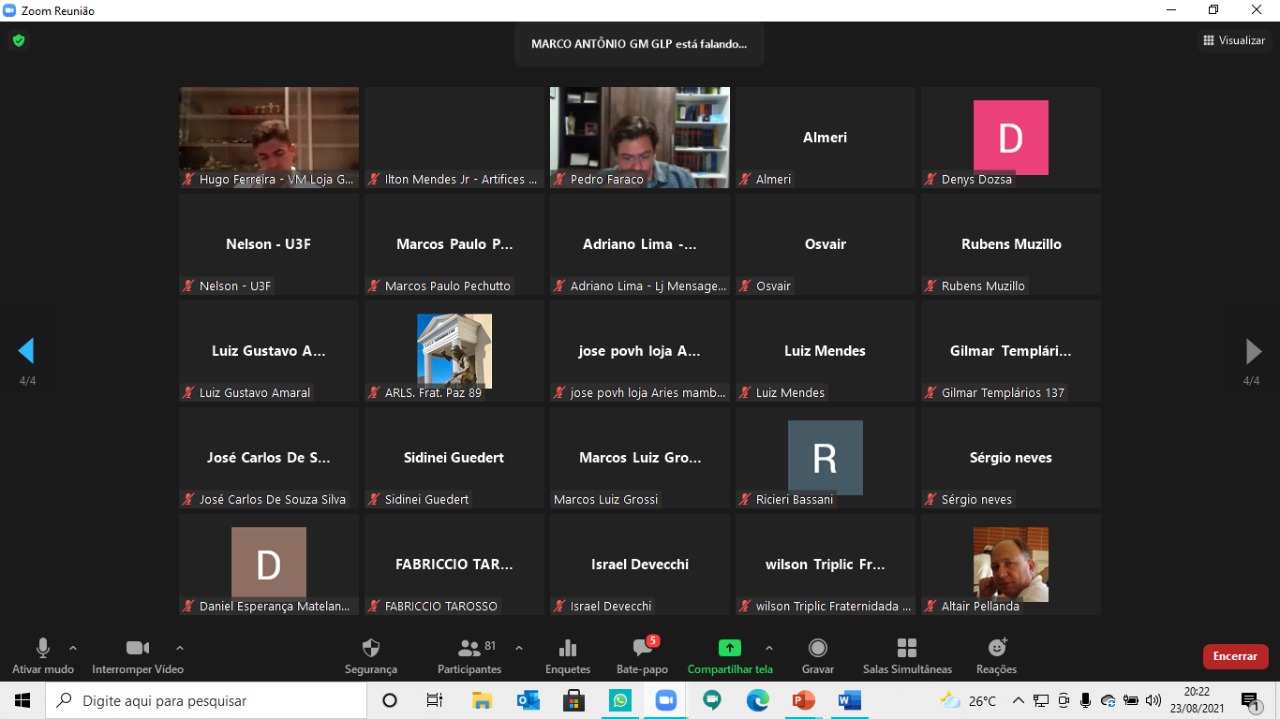Open the Visualizar view menu
The height and width of the screenshot is (719, 1280).
pos(1234,41)
